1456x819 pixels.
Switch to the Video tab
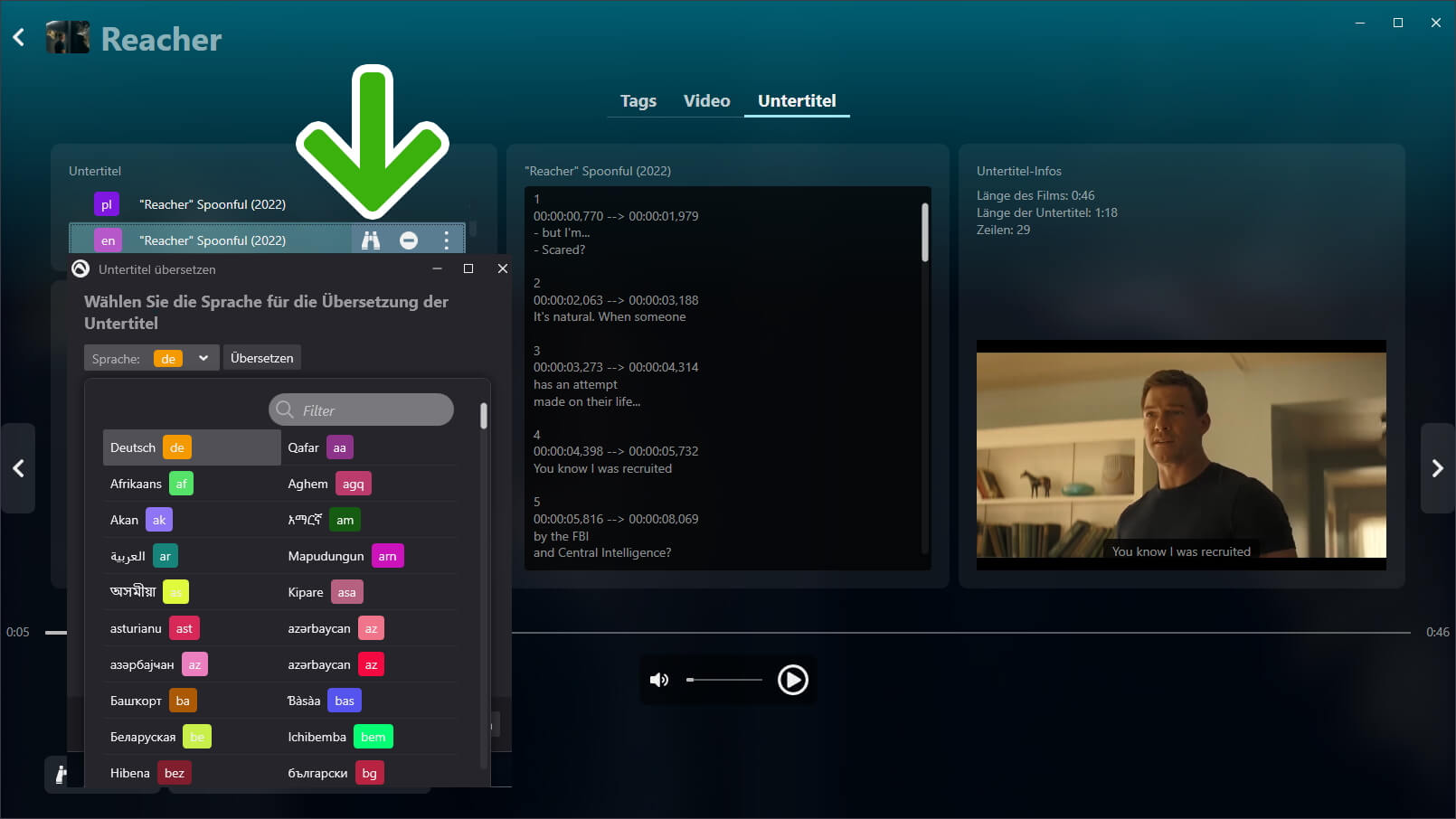706,101
